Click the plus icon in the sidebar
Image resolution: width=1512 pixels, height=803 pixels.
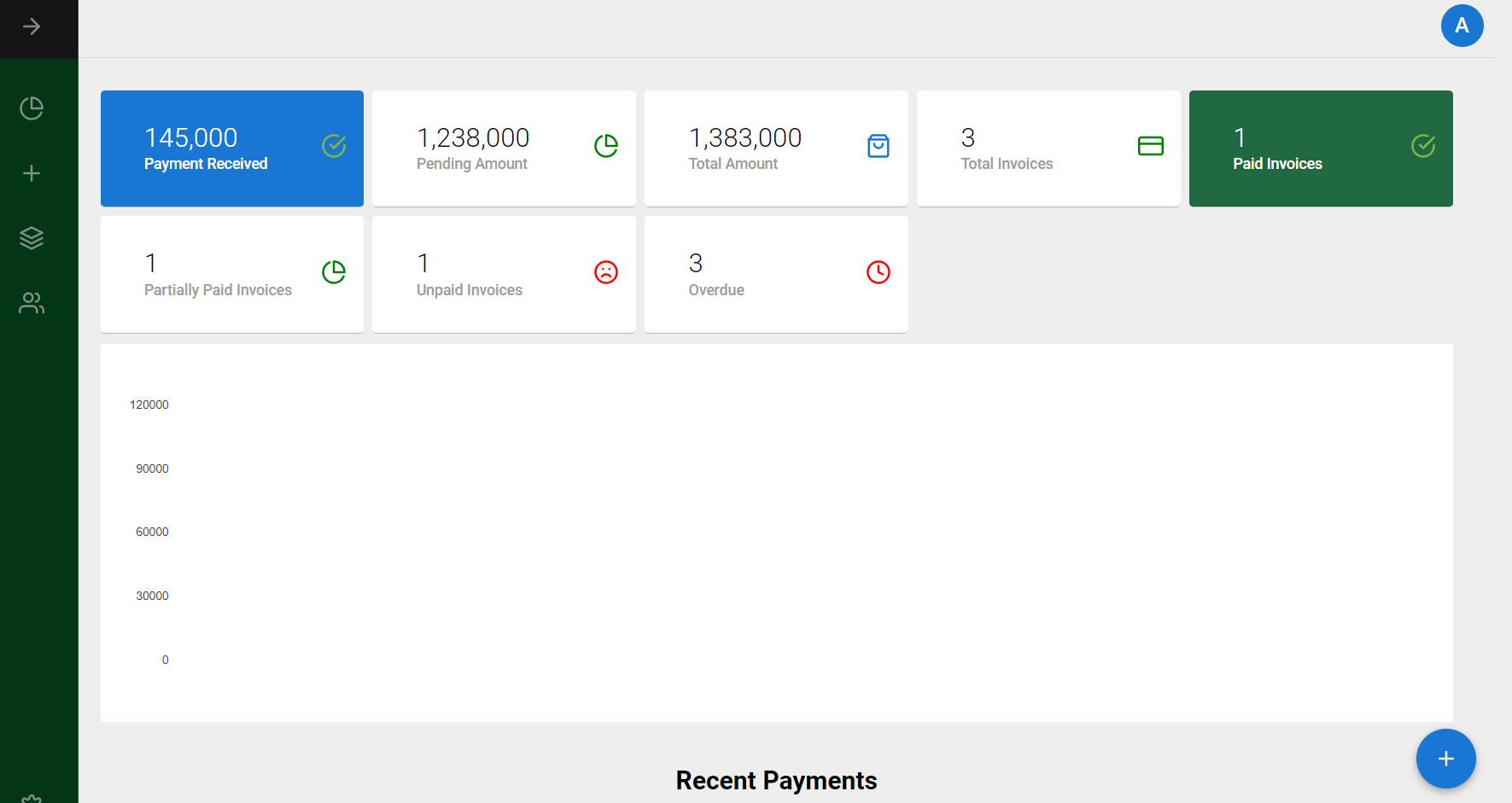pyautogui.click(x=32, y=173)
